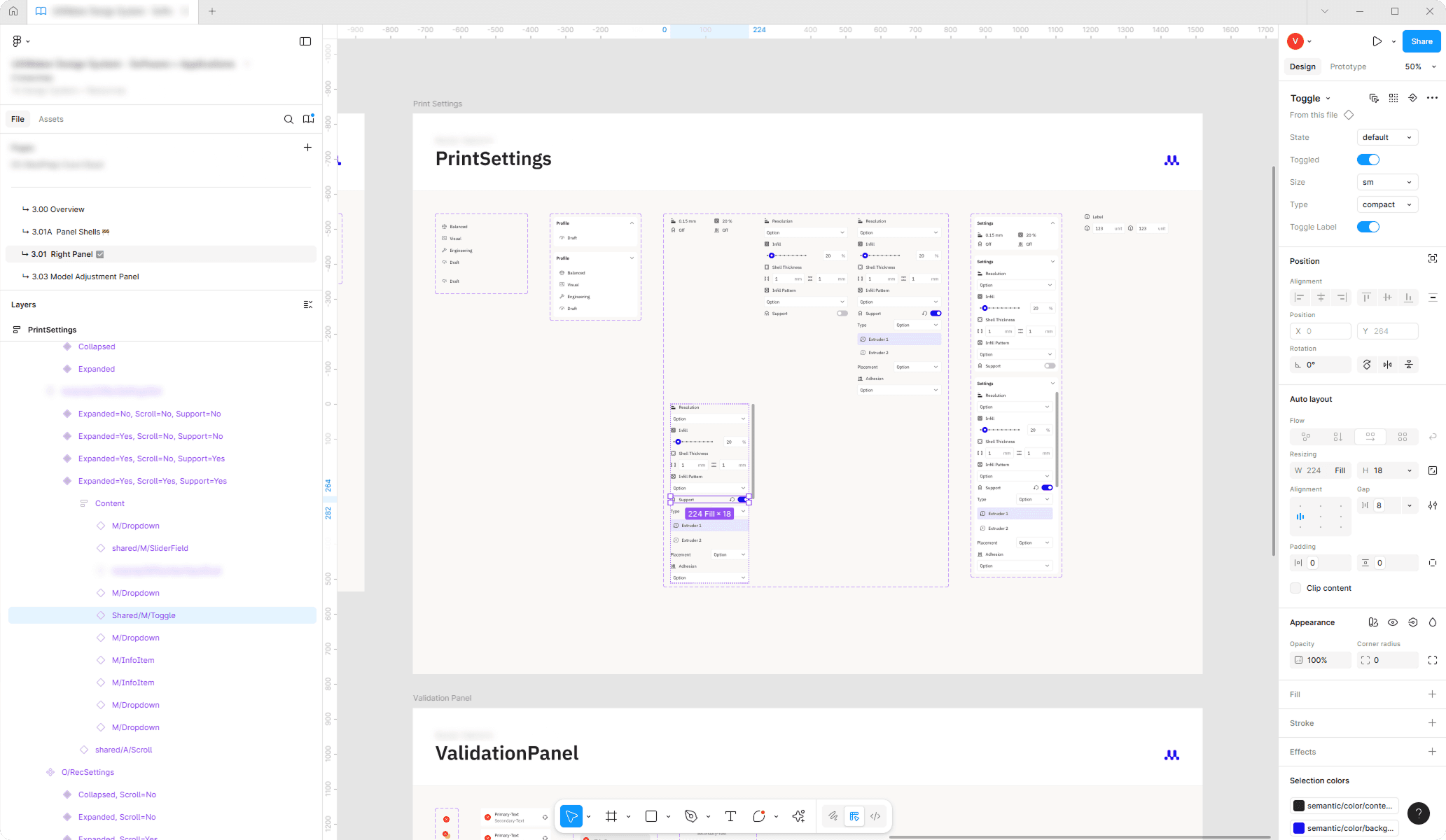
Task: Open the Size sm dropdown
Action: pos(1387,182)
